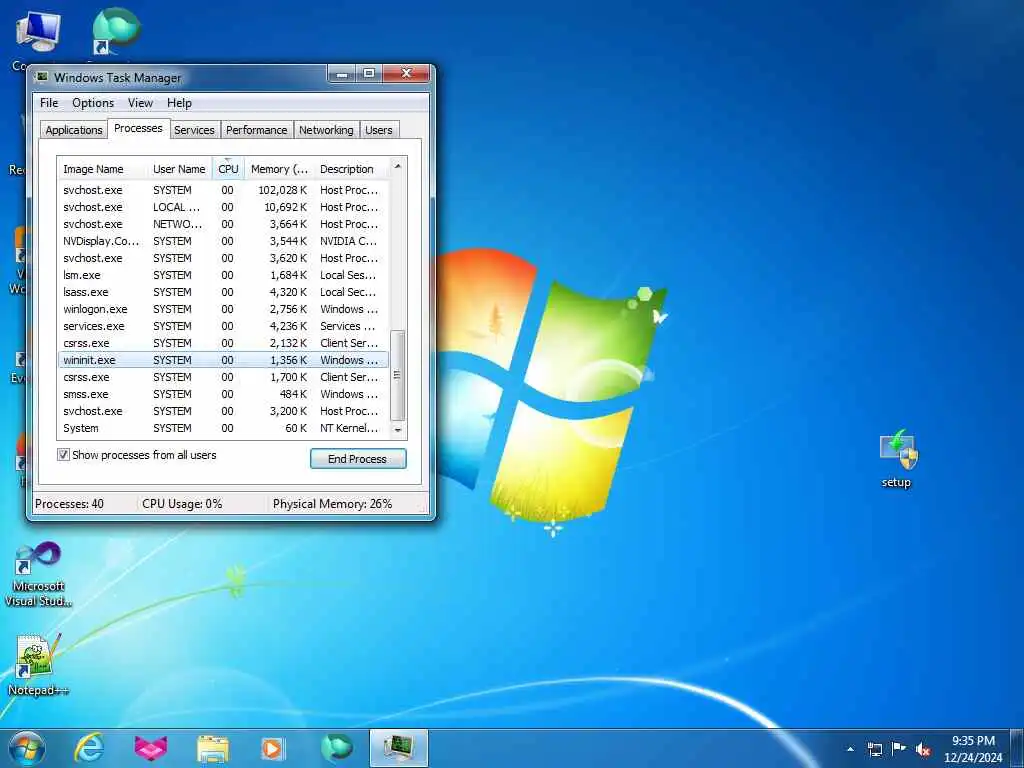This screenshot has width=1024, height=768.
Task: Sort by Image Name column
Action: 102,169
